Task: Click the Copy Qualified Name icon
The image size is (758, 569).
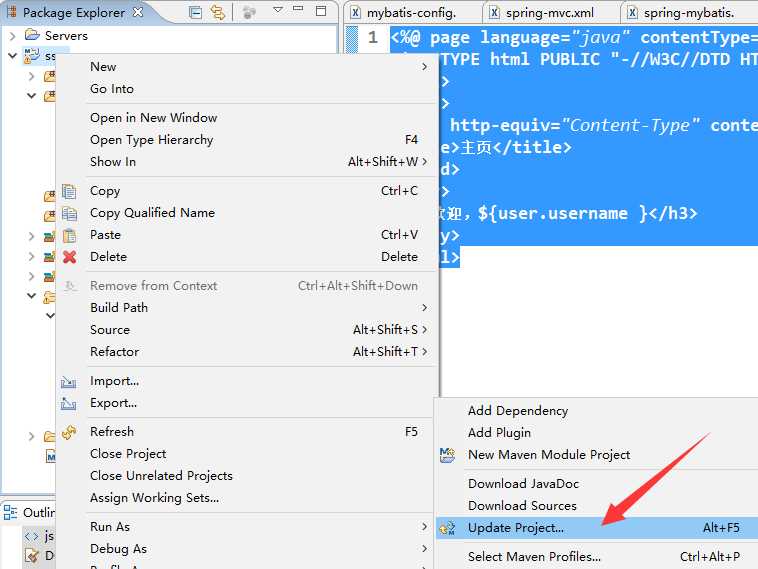Action: point(69,213)
